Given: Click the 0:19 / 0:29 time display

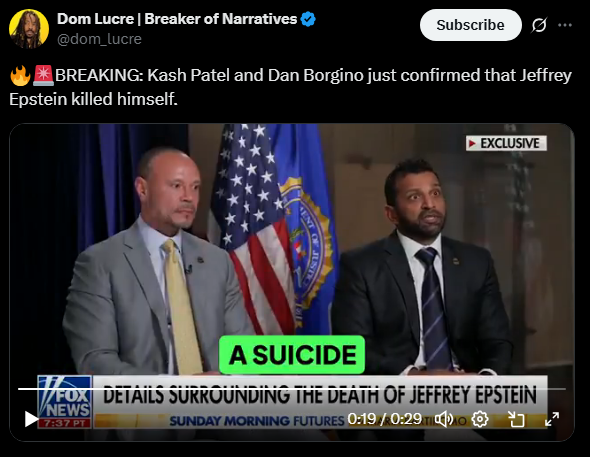Looking at the screenshot, I should (385, 419).
